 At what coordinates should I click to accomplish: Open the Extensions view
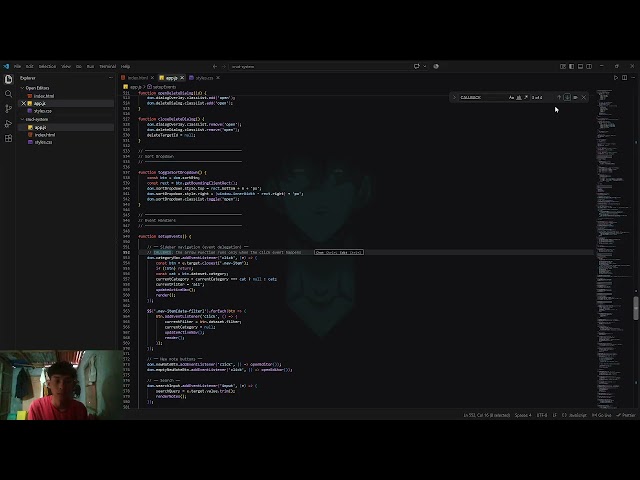8,138
